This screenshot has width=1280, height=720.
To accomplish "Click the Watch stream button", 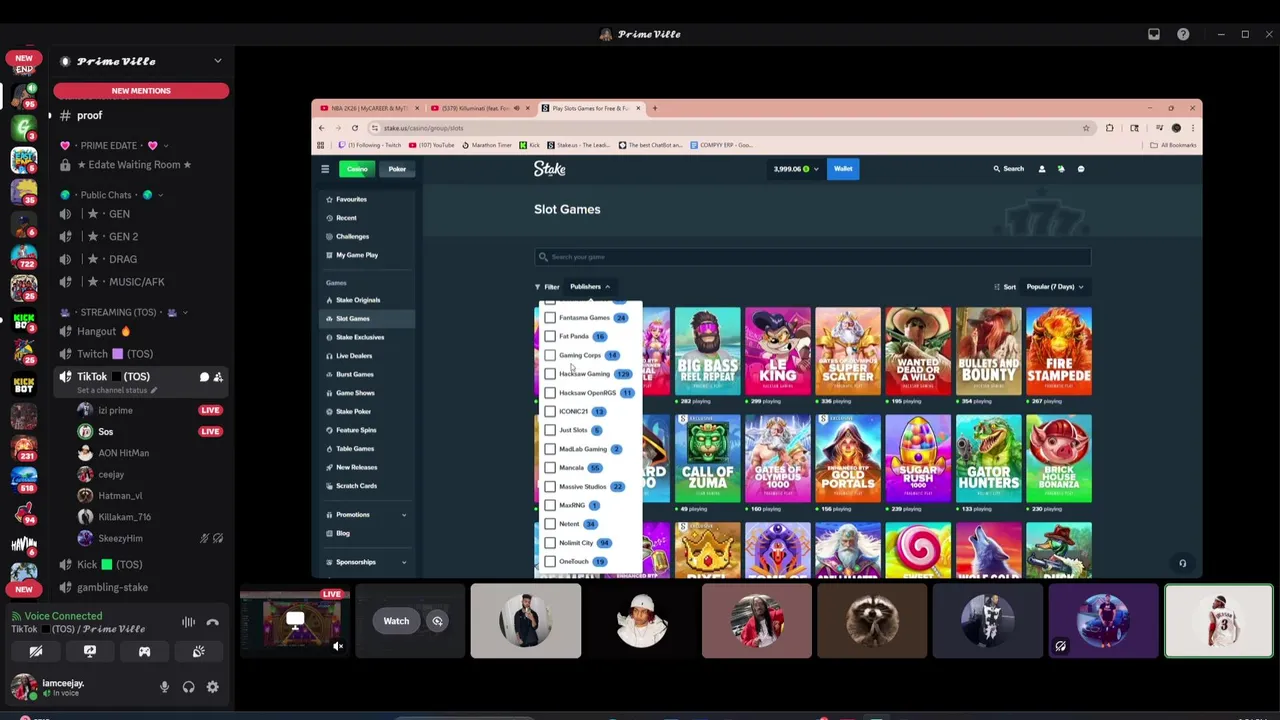I will point(396,621).
